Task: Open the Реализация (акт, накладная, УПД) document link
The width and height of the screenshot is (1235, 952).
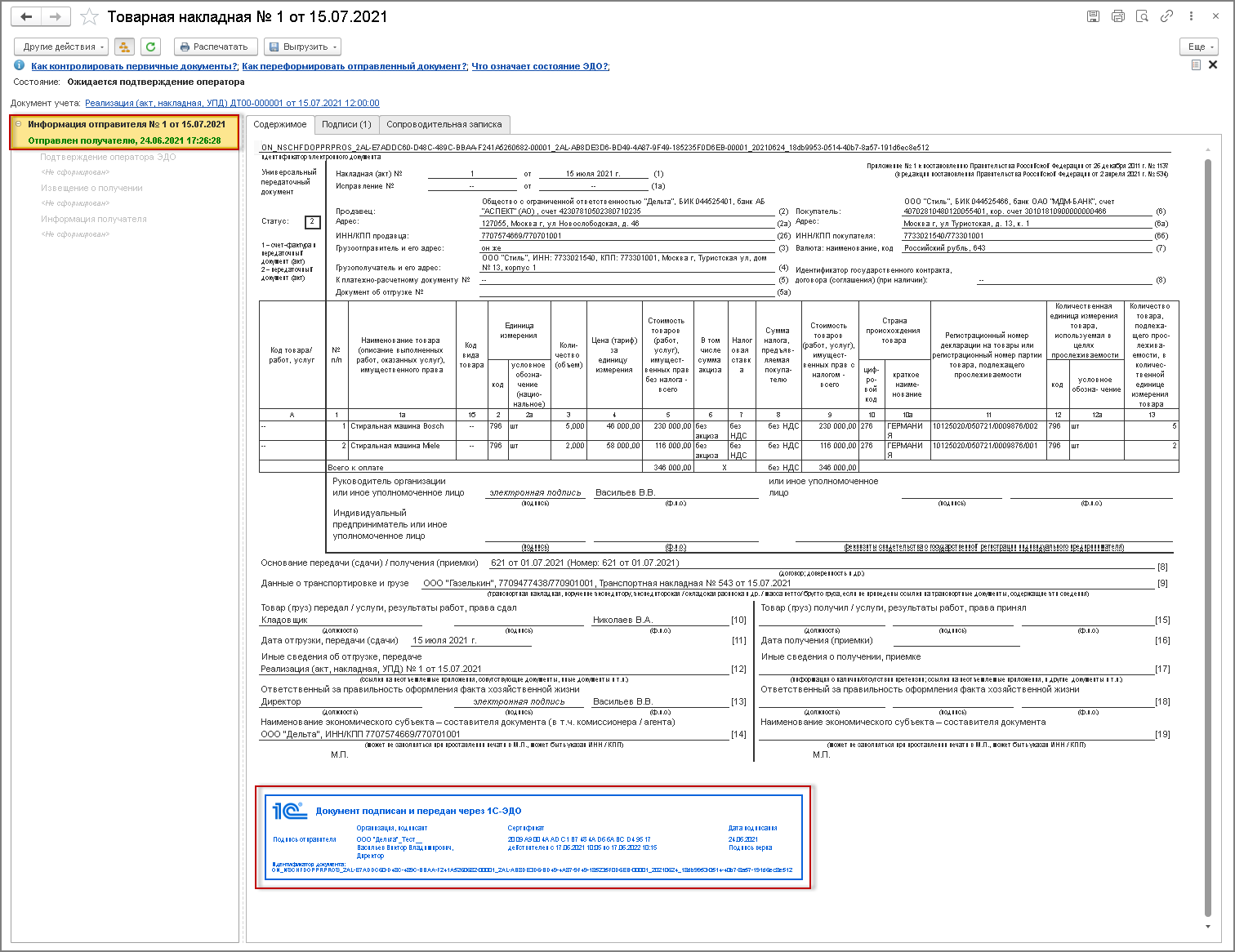Action: 232,103
